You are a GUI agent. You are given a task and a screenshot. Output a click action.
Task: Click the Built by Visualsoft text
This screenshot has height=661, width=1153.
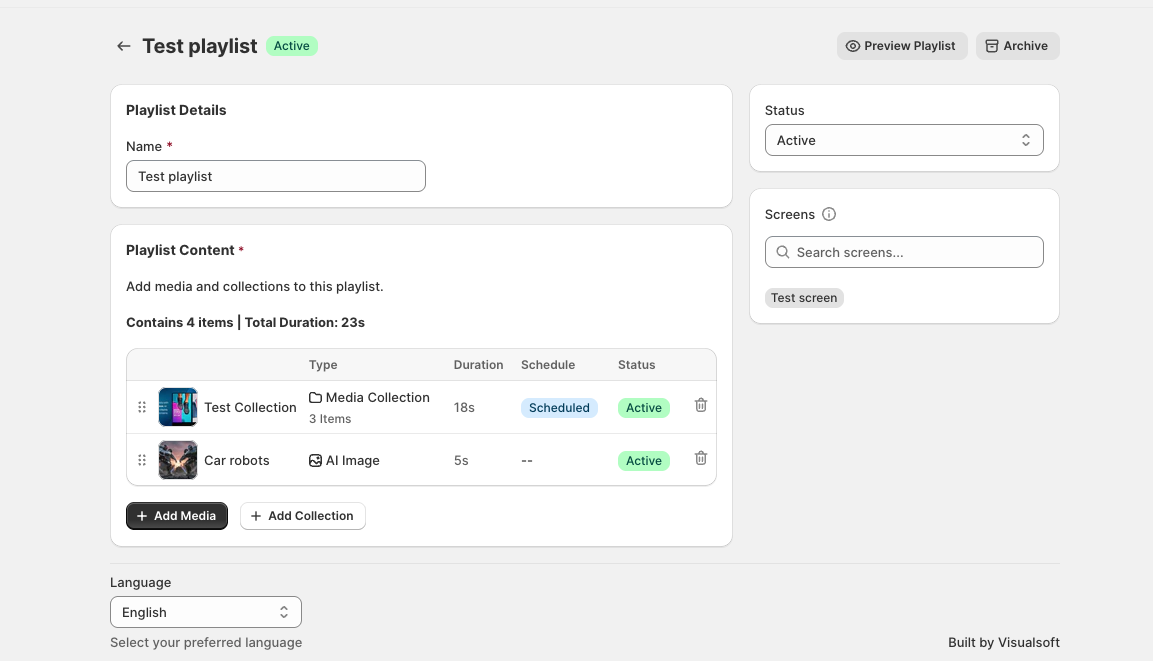[x=1004, y=643]
